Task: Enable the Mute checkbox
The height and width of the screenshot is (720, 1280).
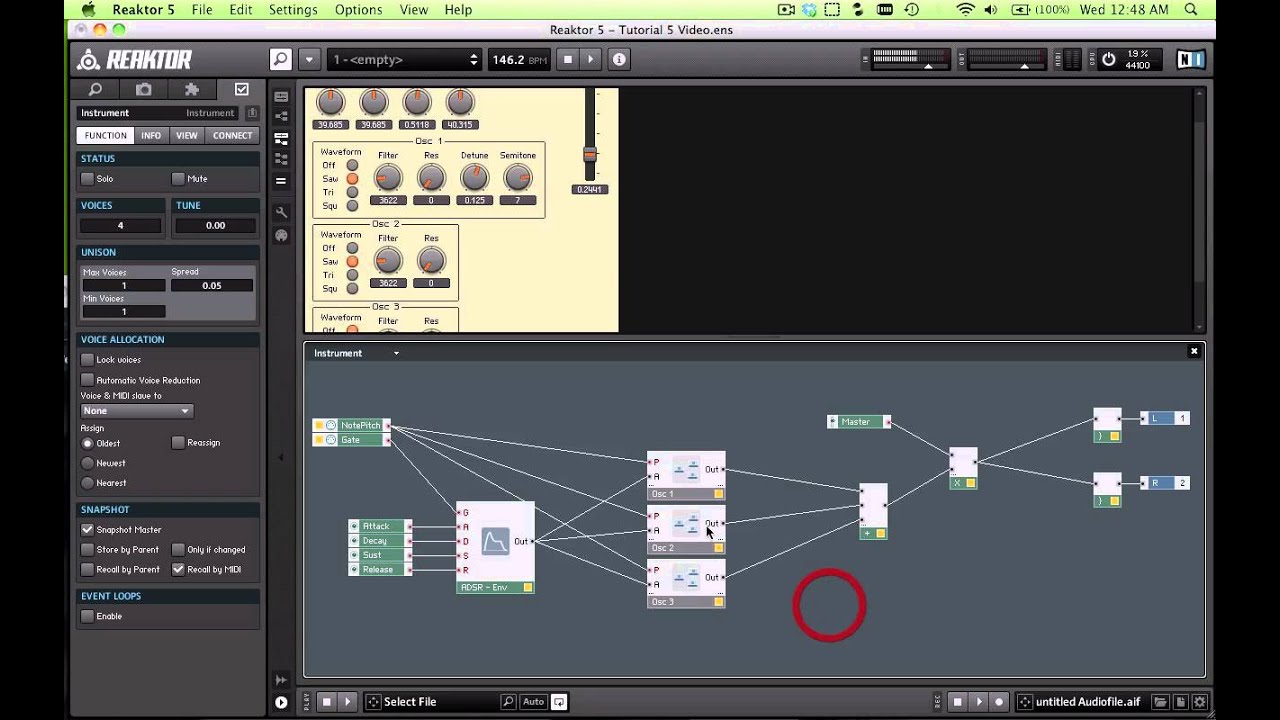Action: [x=178, y=178]
